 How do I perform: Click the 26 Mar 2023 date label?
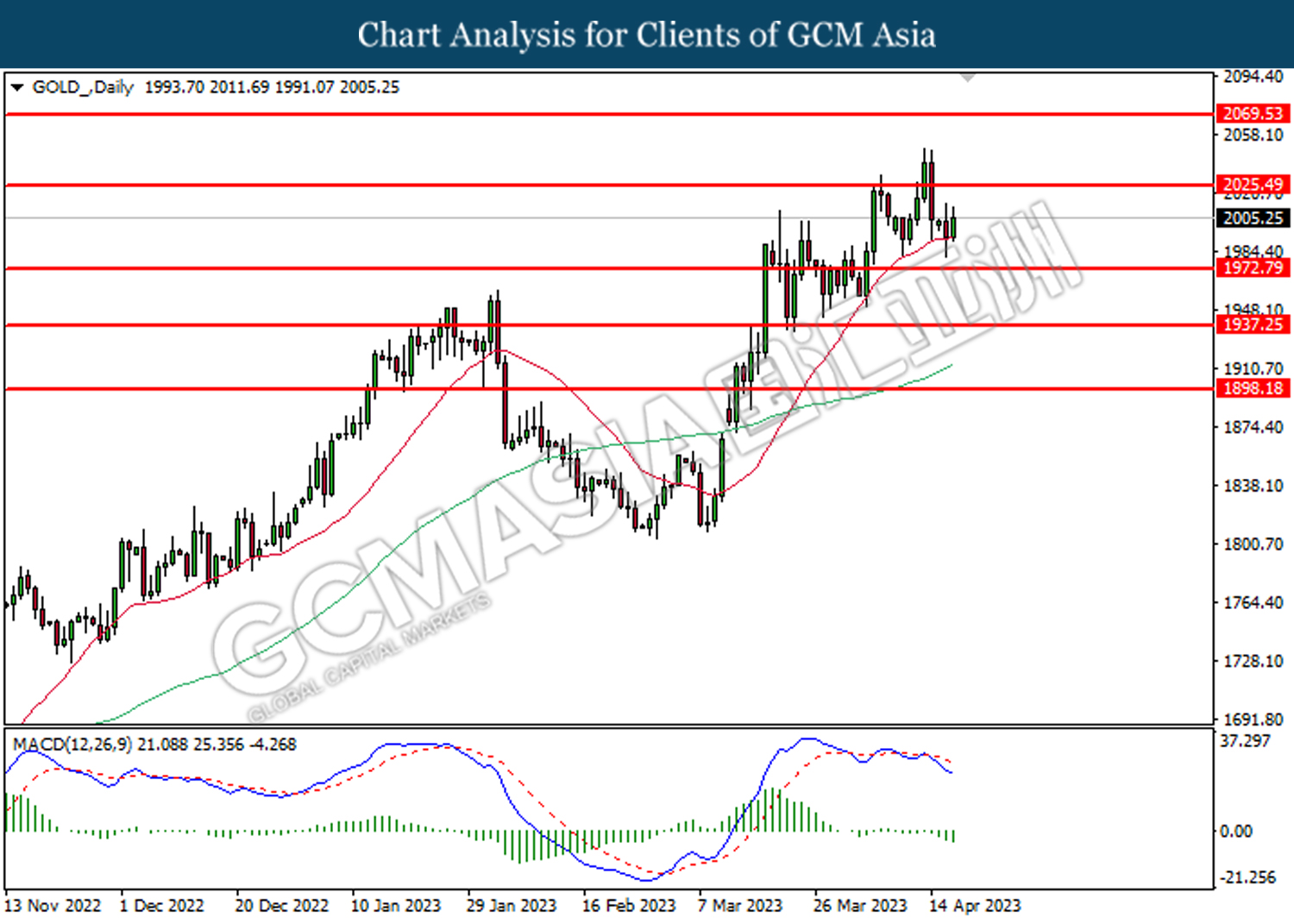tap(860, 906)
